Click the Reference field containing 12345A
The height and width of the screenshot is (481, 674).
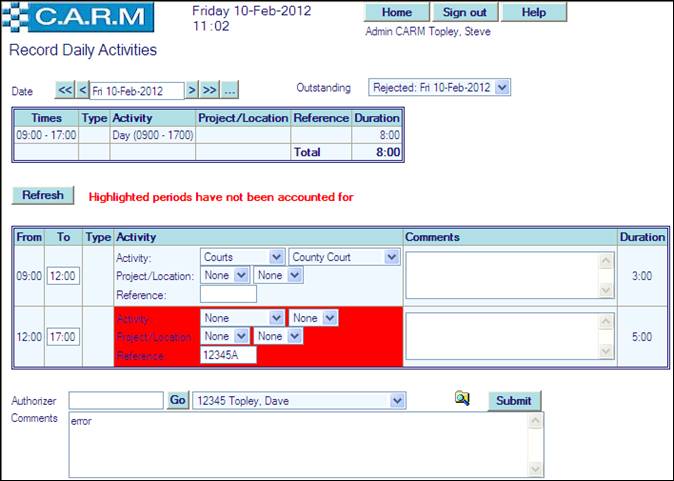point(228,354)
